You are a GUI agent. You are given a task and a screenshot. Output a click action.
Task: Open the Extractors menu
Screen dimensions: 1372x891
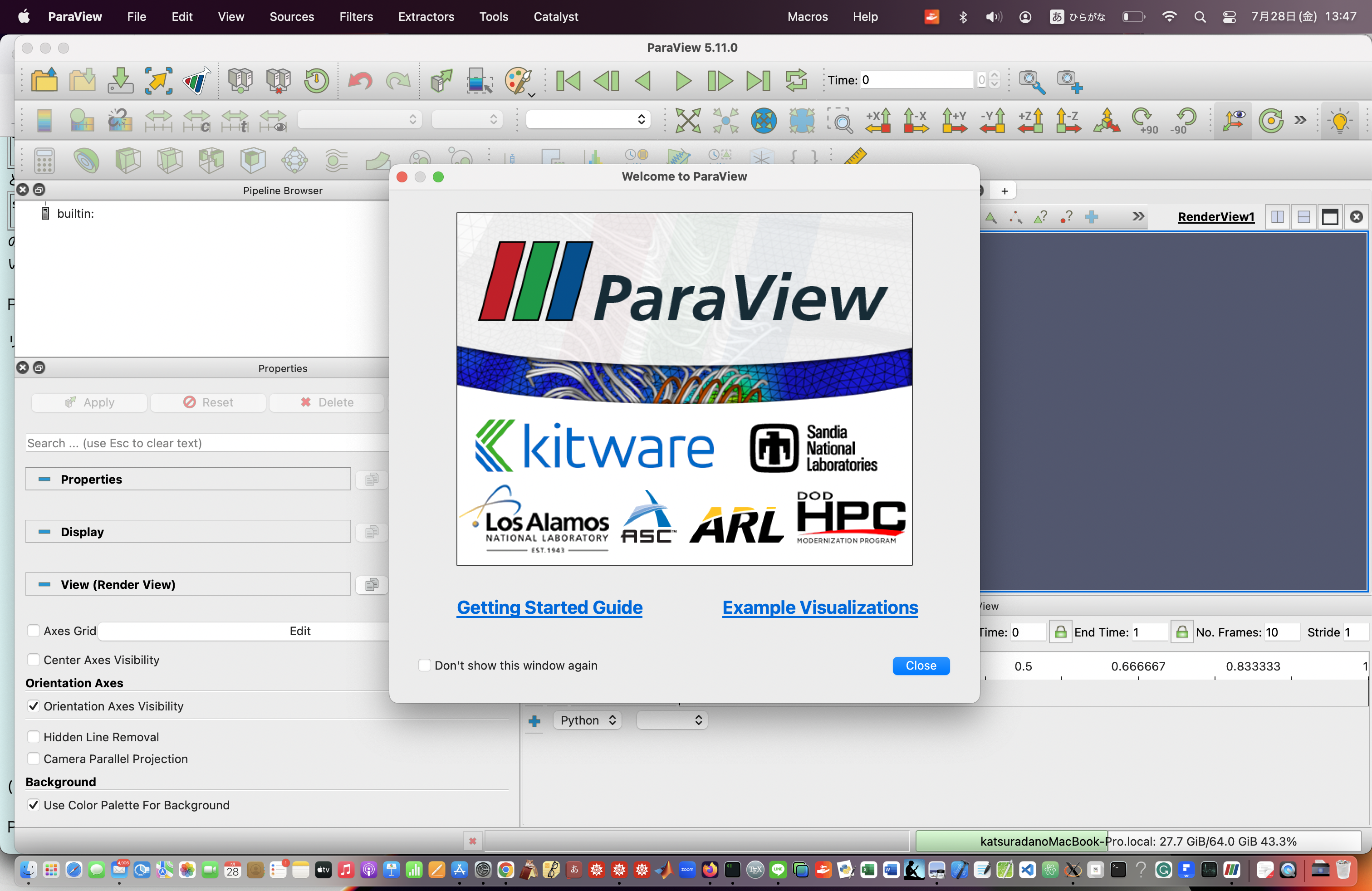[426, 17]
